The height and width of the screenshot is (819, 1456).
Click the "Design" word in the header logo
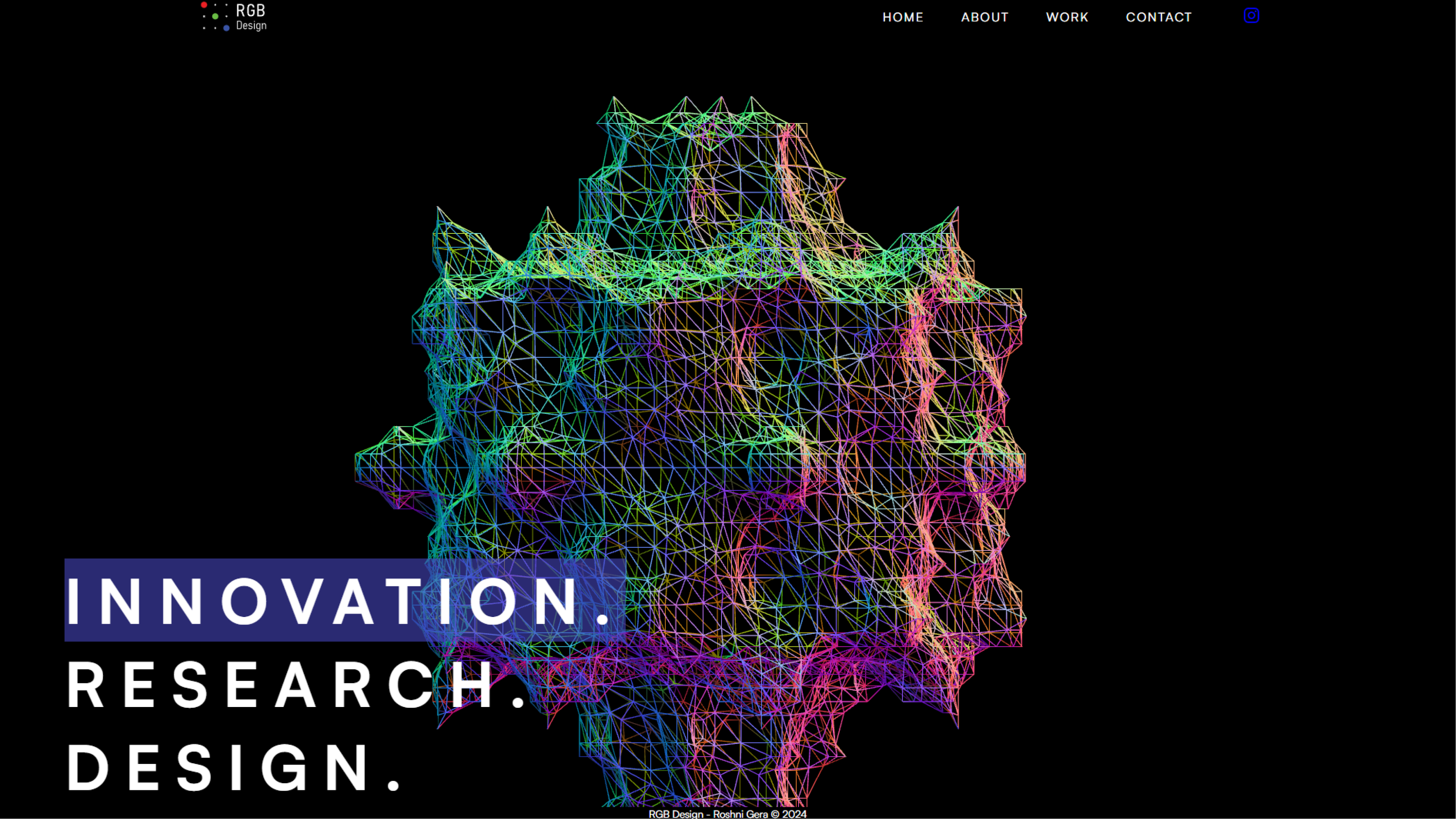(x=251, y=26)
